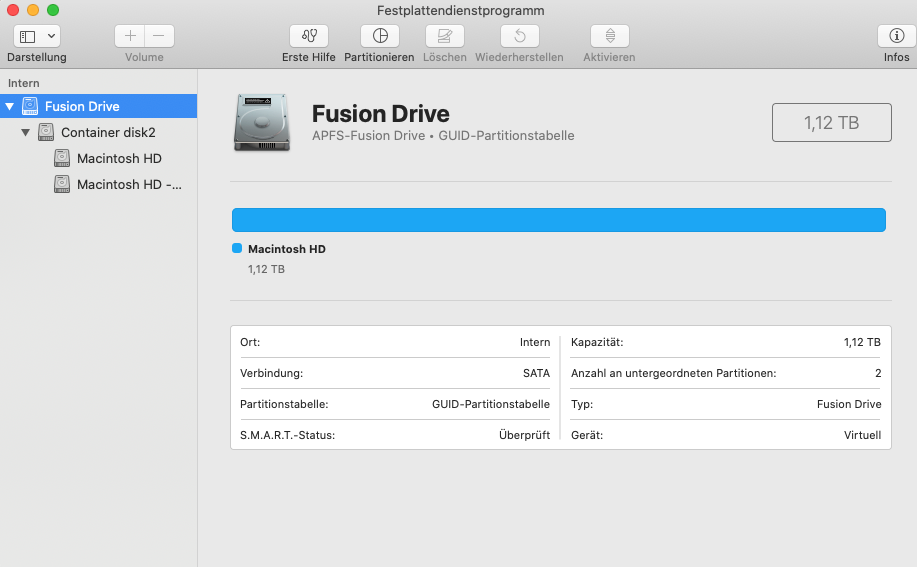This screenshot has width=917, height=567.
Task: Collapse the Fusion Drive disclosure triangle
Action: (x=10, y=106)
